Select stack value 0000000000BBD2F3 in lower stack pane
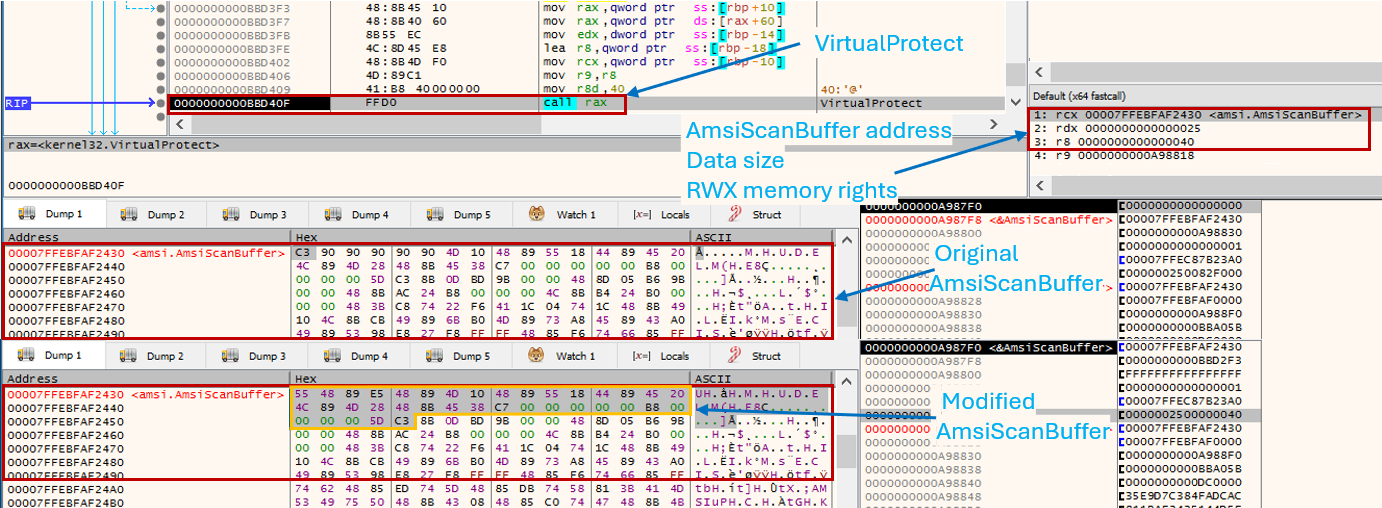The width and height of the screenshot is (1382, 508). click(x=1182, y=358)
